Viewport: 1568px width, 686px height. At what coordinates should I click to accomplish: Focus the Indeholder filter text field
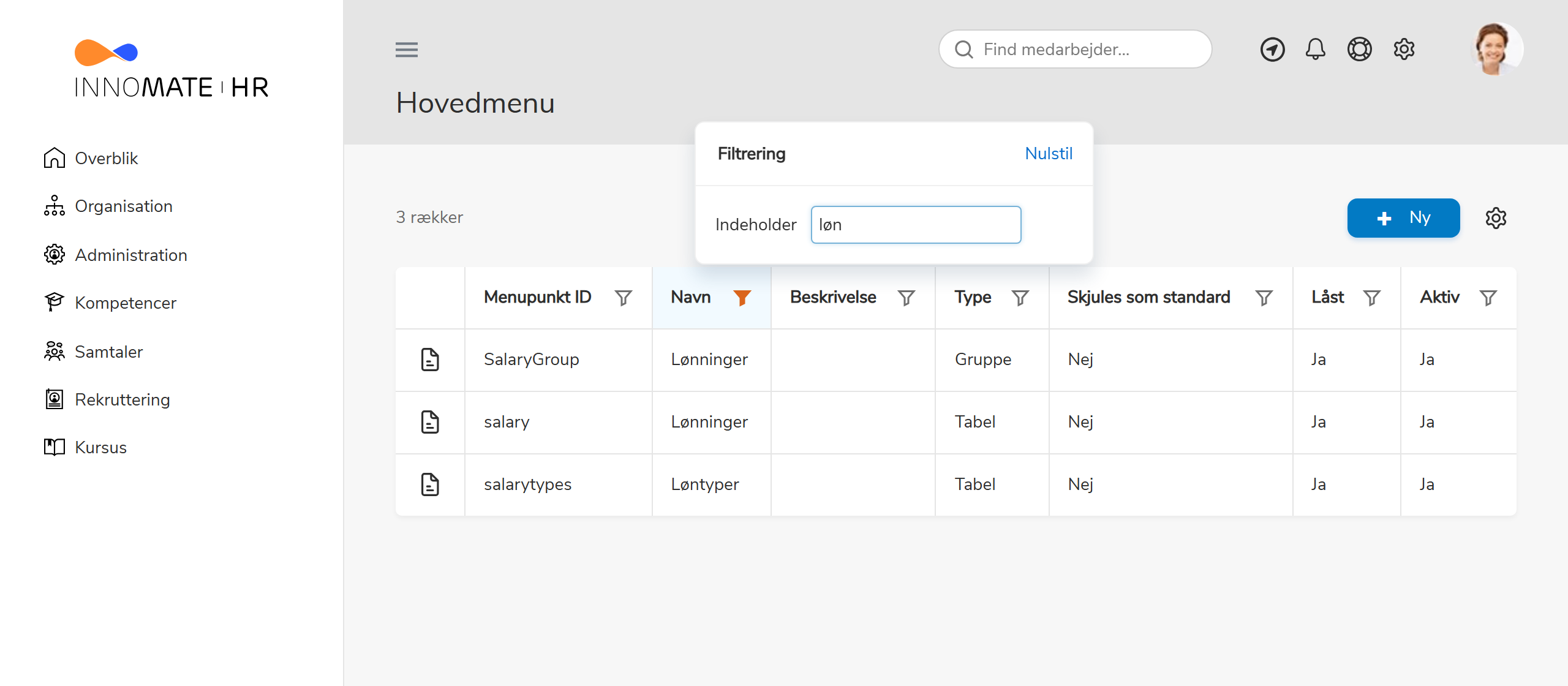coord(916,225)
